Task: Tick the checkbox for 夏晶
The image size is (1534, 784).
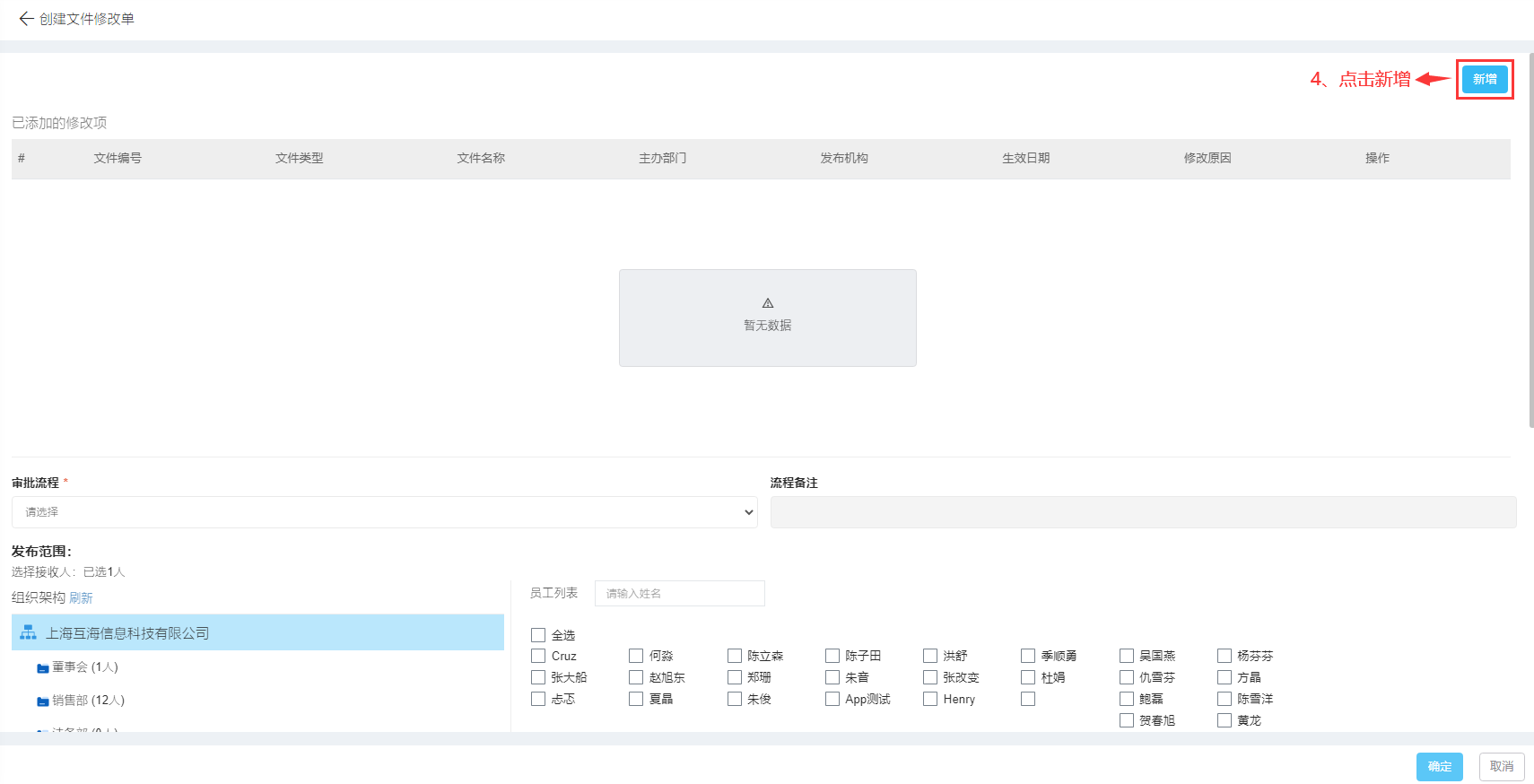Action: coord(636,699)
